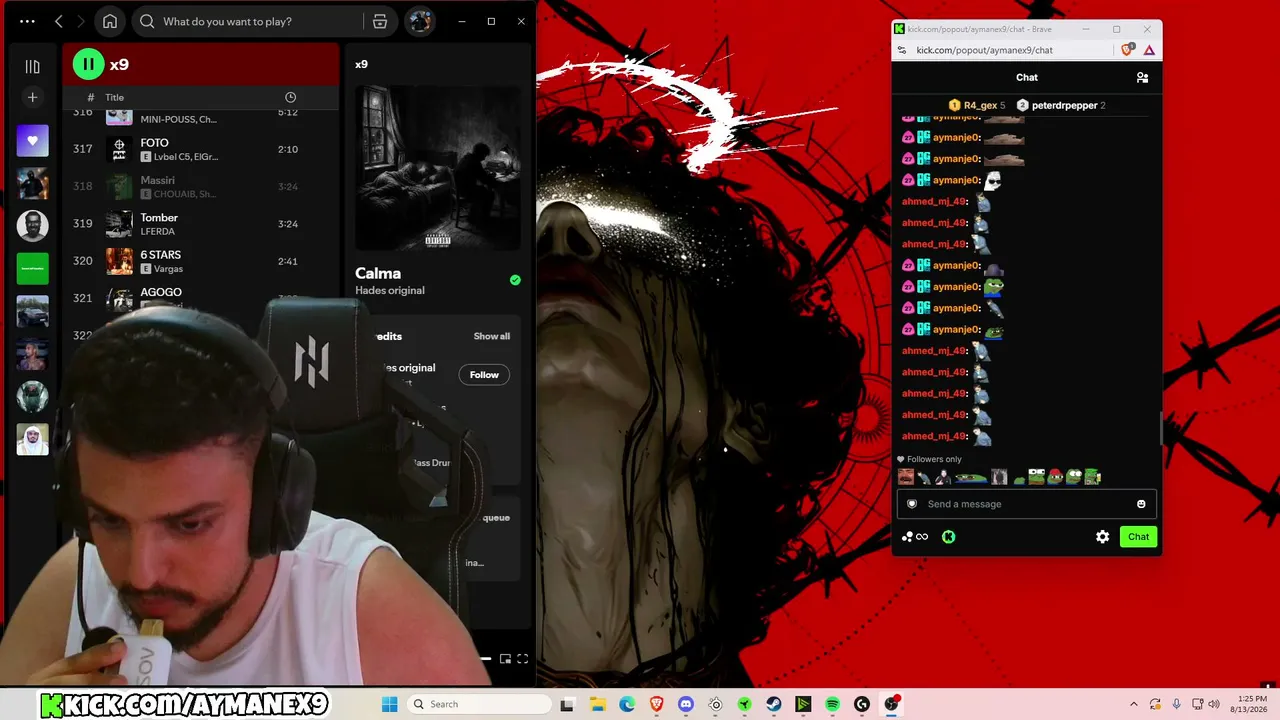
Task: Open Kick chat settings gear
Action: click(1102, 537)
